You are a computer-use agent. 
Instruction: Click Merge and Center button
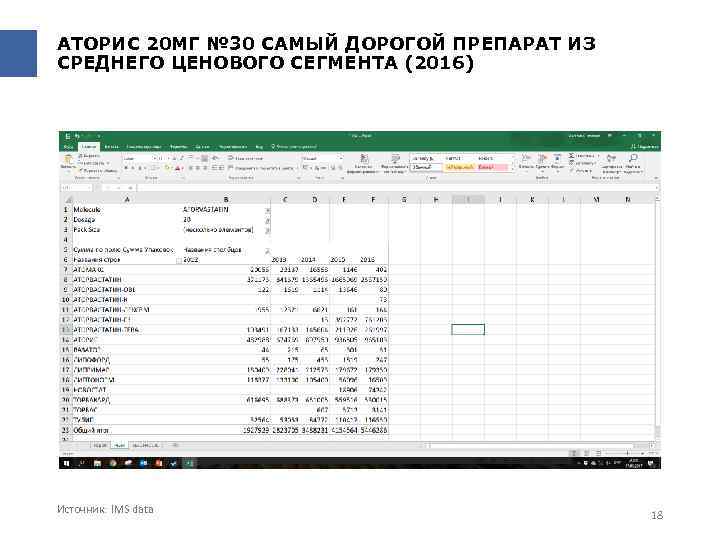click(x=260, y=168)
